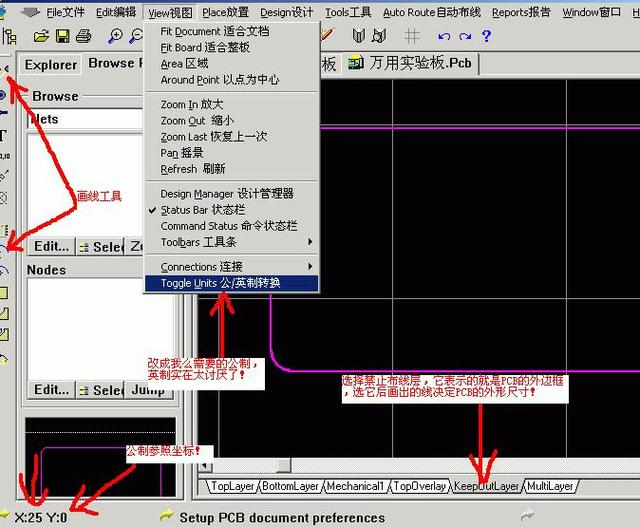Screen dimensions: 640x527
Task: Click 'Setup PCB document preferences' status text
Action: [282, 518]
